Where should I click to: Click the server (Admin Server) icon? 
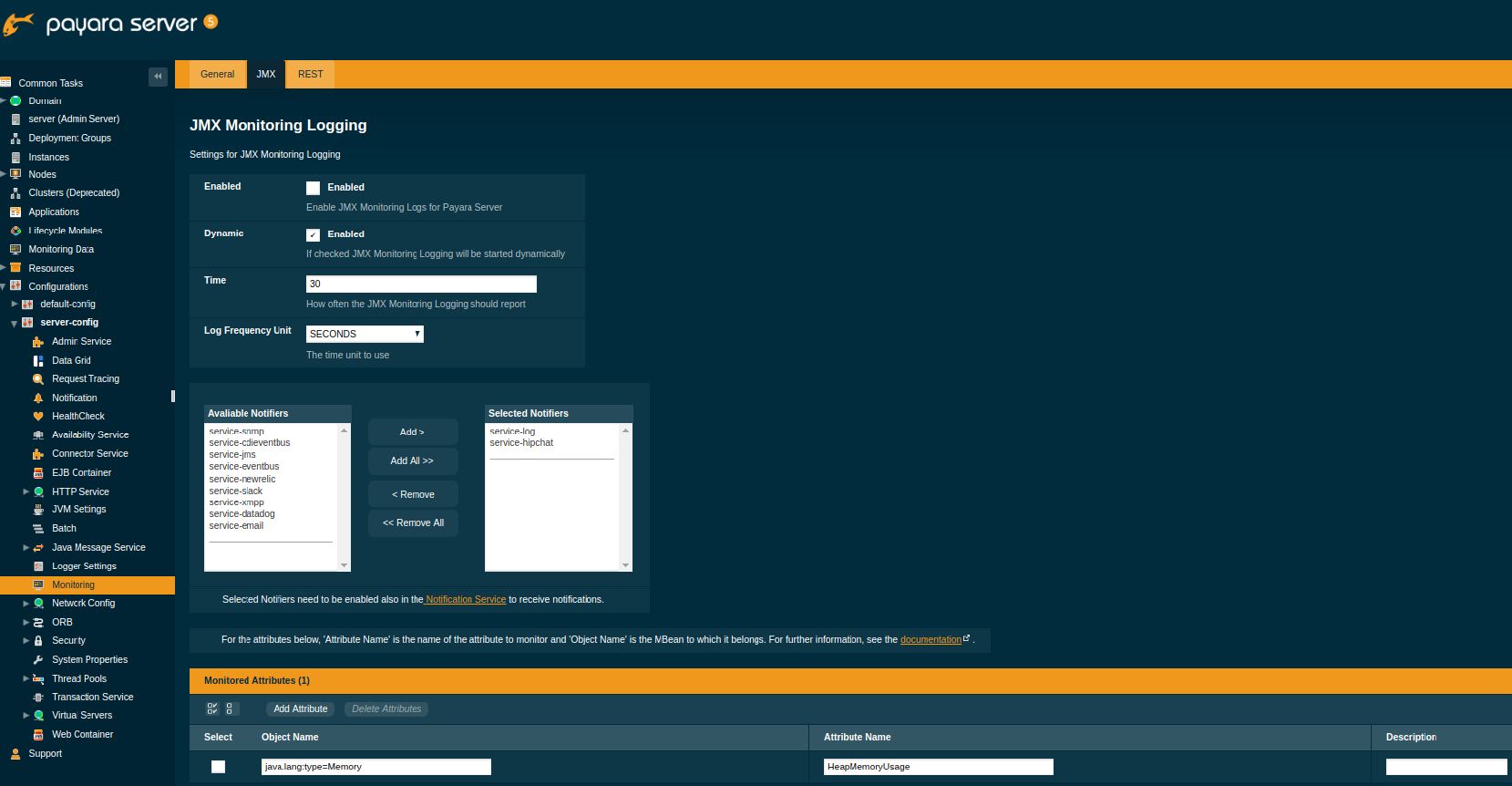point(15,119)
